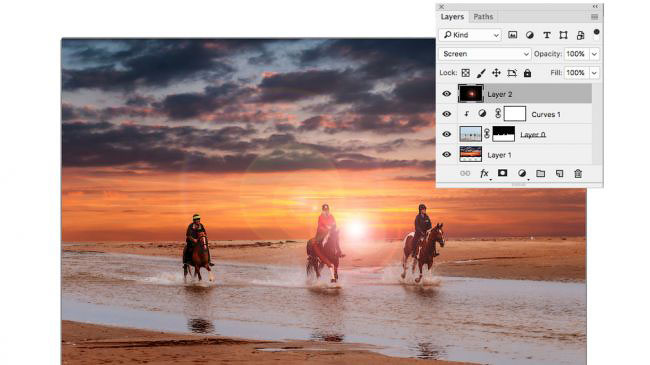650x365 pixels.
Task: Click link icon between Layer 0 and mask
Action: 487,134
